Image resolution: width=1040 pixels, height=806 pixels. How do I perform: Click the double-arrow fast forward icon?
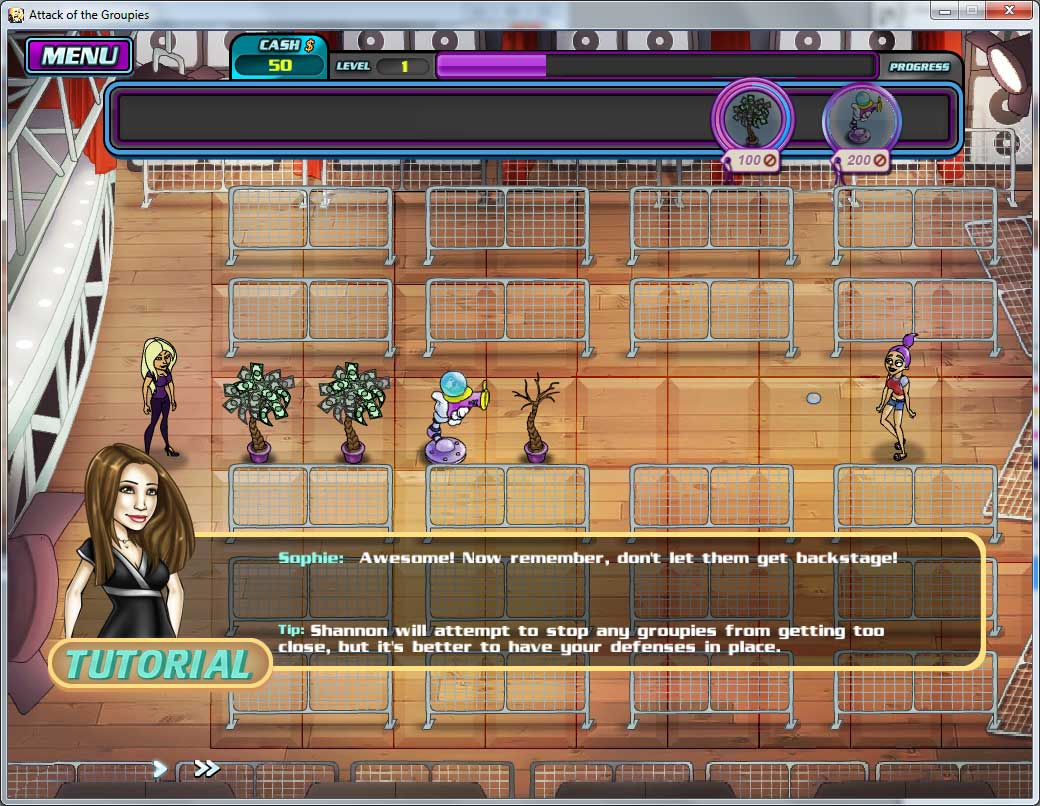[x=207, y=768]
